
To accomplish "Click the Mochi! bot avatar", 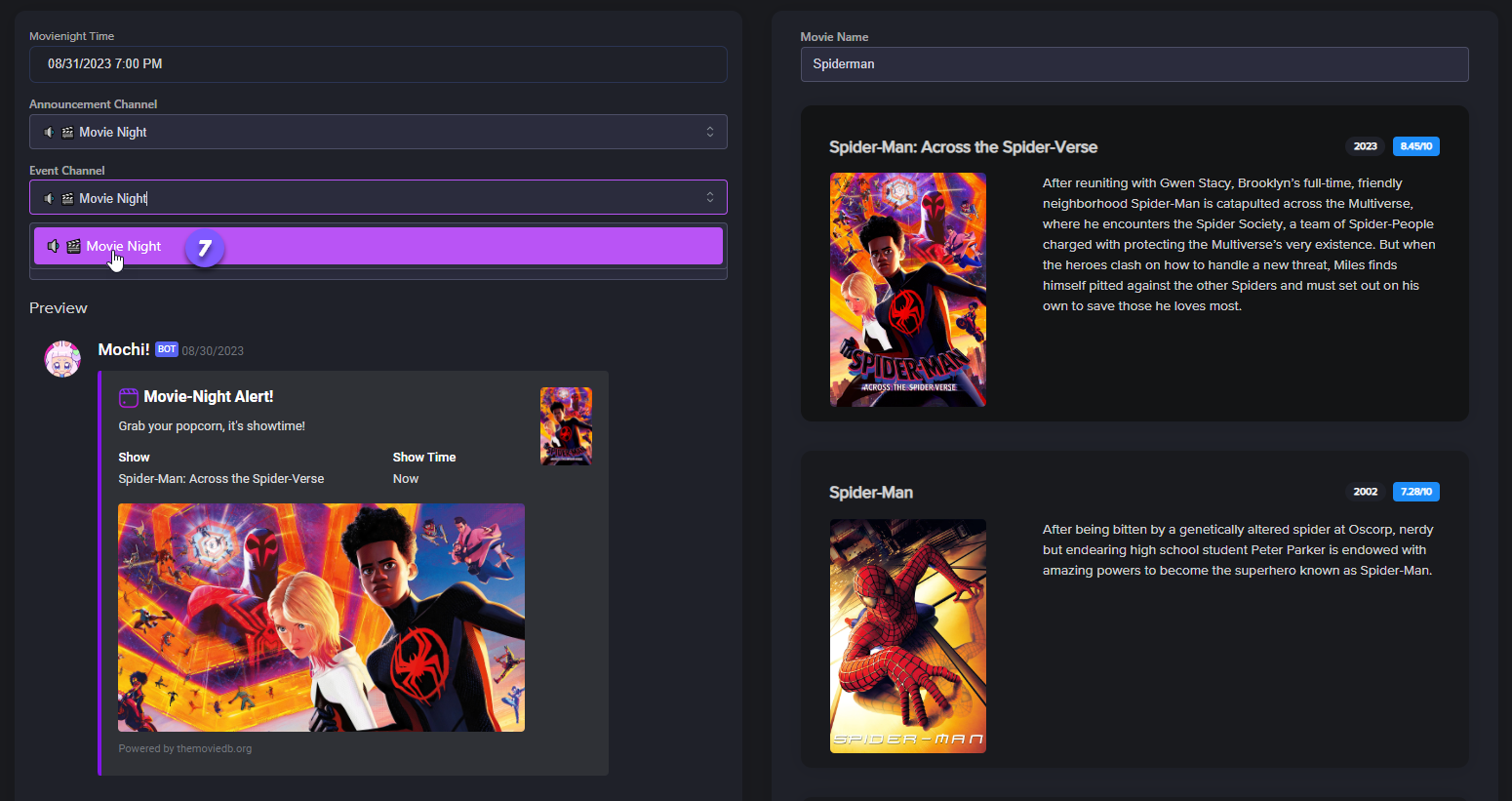I will (62, 359).
